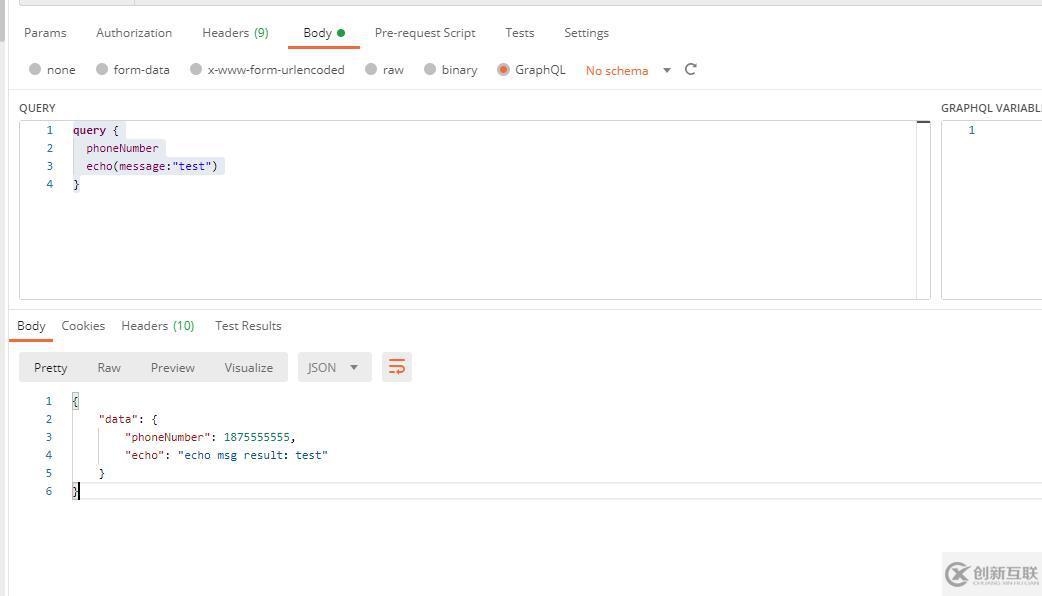Click the "query {" line in editor
This screenshot has height=596, width=1042.
tap(96, 130)
